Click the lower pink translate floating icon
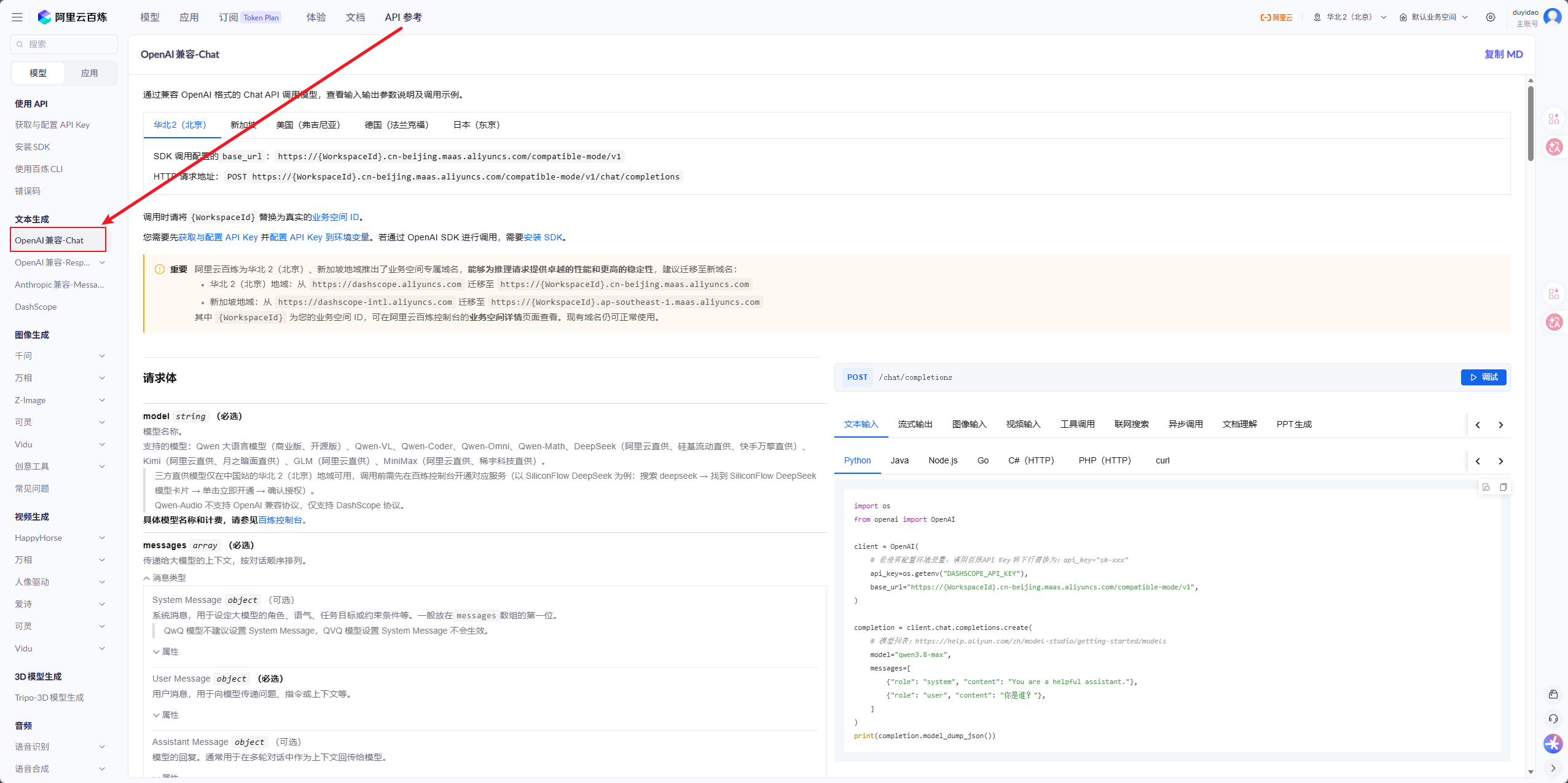The width and height of the screenshot is (1568, 783). pyautogui.click(x=1554, y=321)
